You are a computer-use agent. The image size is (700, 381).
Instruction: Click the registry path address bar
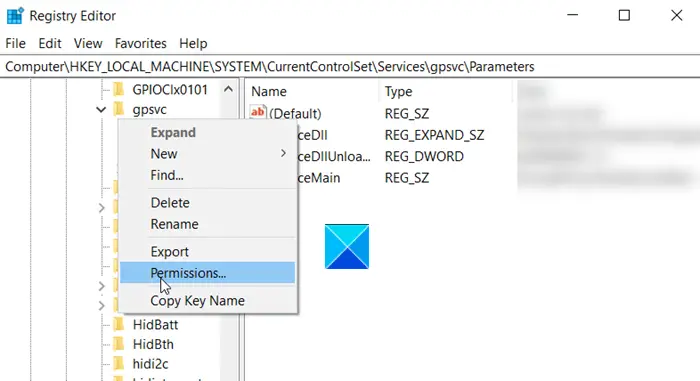point(350,67)
